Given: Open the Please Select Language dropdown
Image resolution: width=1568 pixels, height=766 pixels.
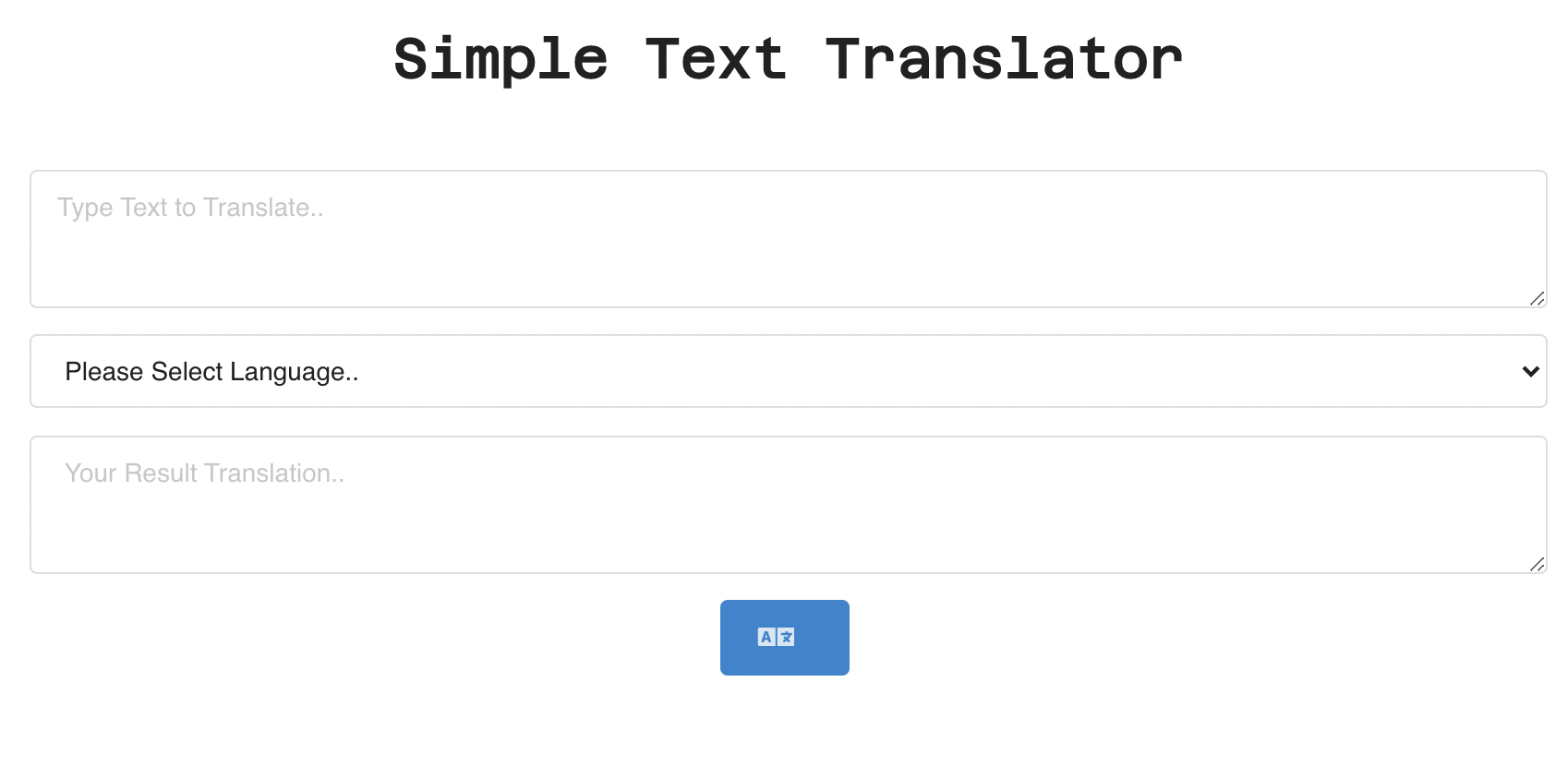Looking at the screenshot, I should [785, 371].
